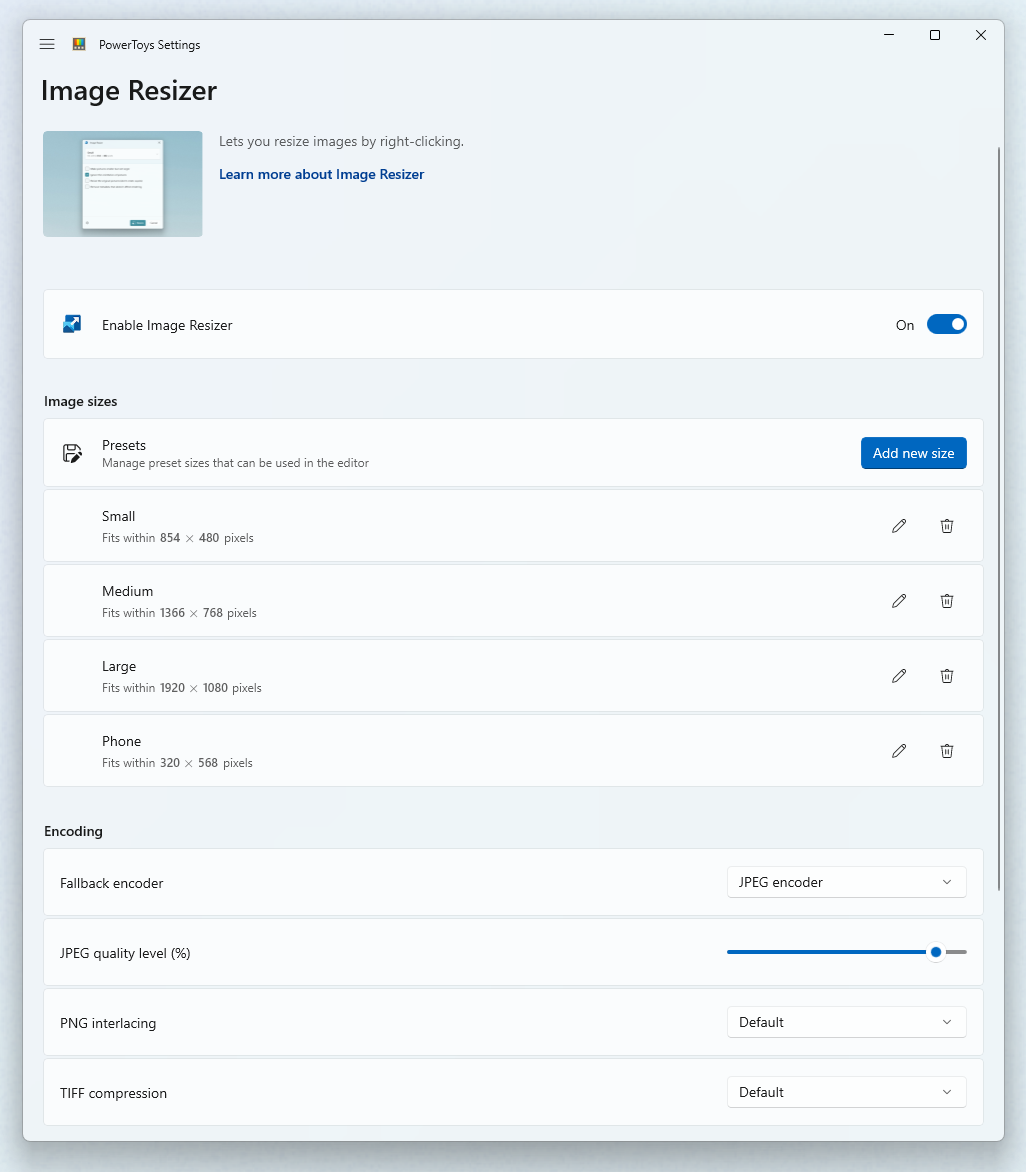Edit the Medium preset size
Viewport: 1026px width, 1172px height.
pyautogui.click(x=899, y=600)
